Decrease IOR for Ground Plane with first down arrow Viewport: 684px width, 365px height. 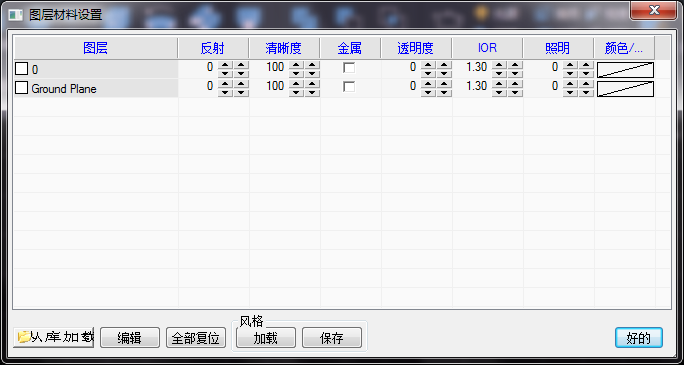pyautogui.click(x=499, y=92)
